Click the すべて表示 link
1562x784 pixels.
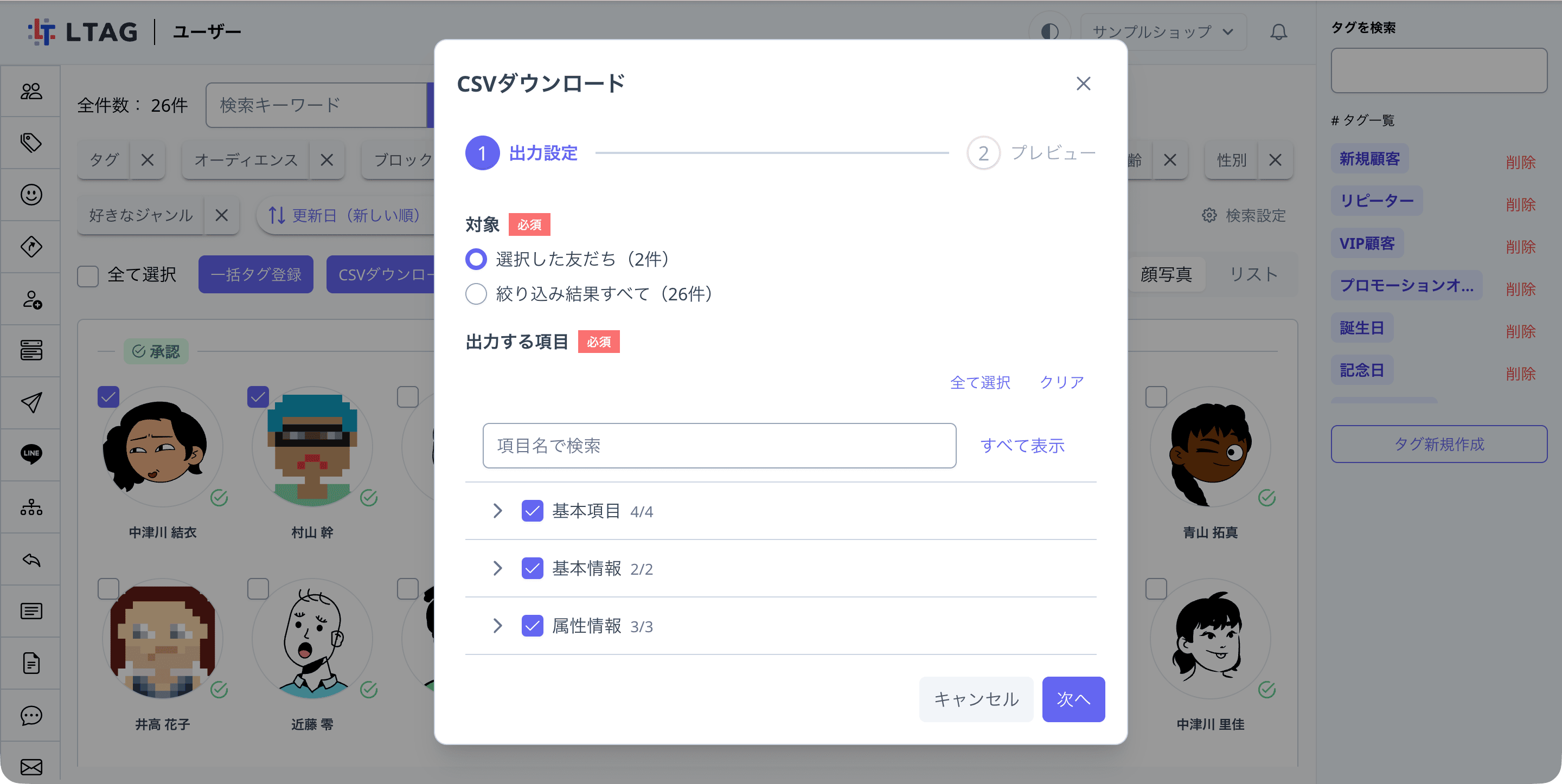[1022, 446]
